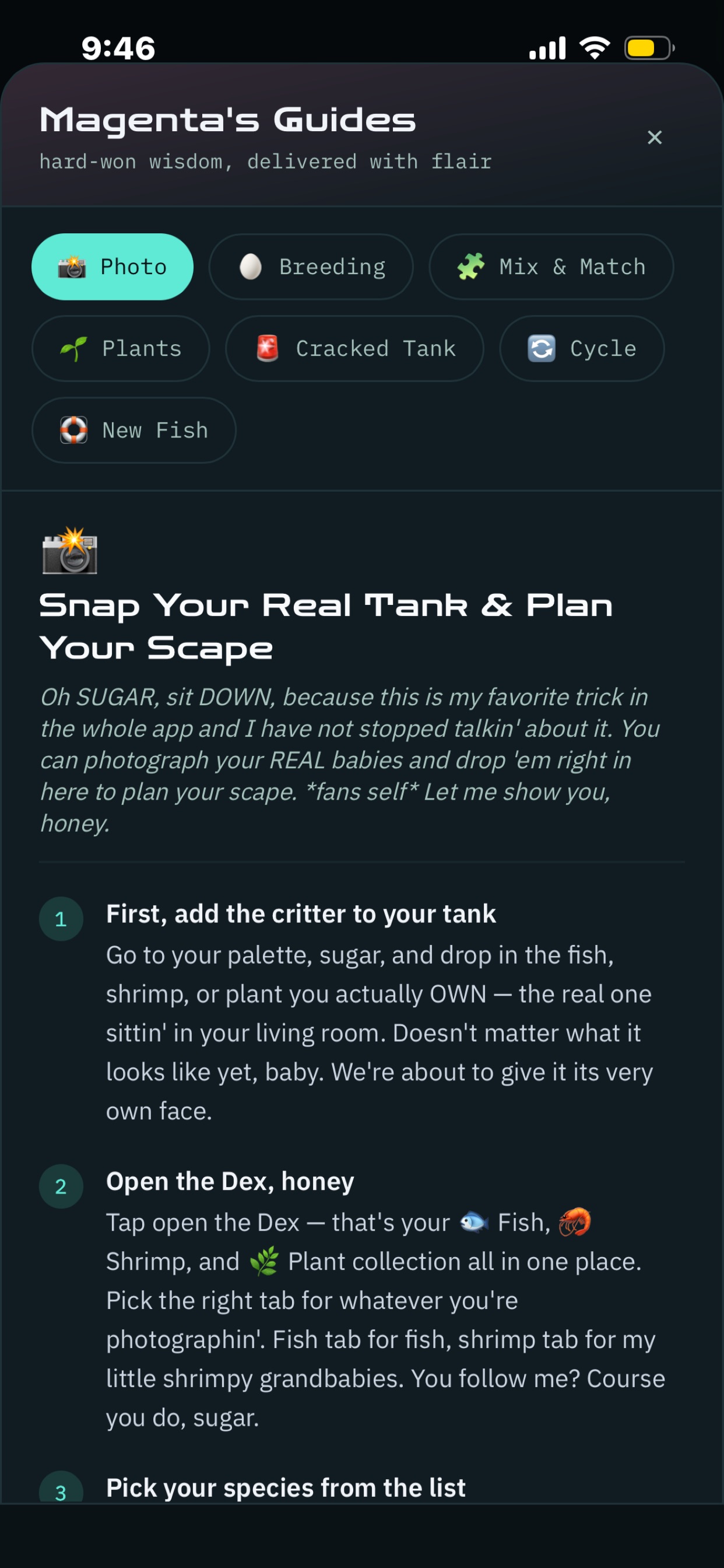Open the Plants guide tab
This screenshot has width=724, height=1568.
[x=121, y=348]
